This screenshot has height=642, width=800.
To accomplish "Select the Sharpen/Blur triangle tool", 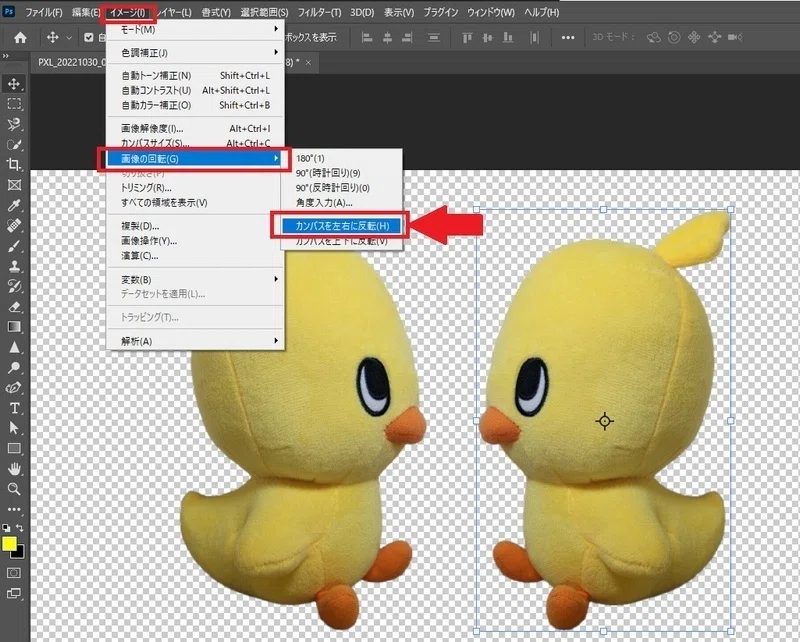I will 14,348.
